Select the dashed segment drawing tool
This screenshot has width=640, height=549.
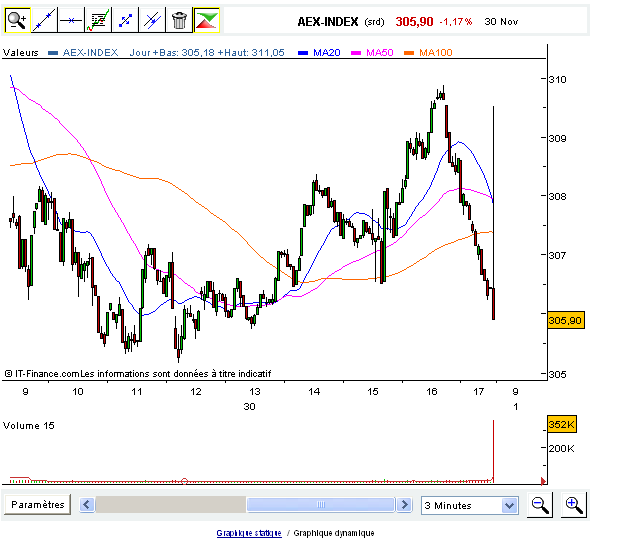pos(125,20)
